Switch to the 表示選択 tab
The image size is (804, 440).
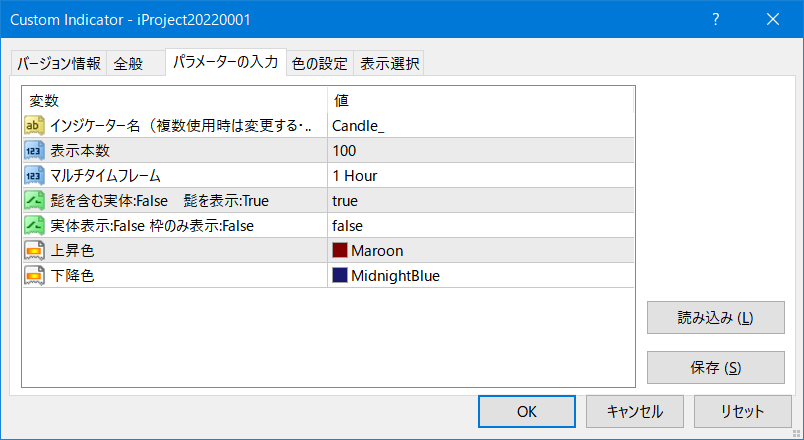tap(389, 64)
